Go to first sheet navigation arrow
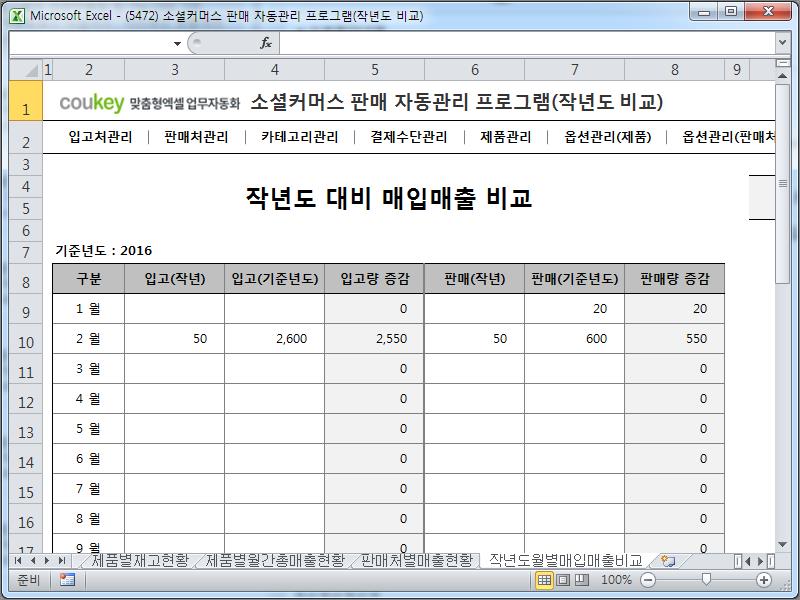800x600 pixels. coord(18,561)
